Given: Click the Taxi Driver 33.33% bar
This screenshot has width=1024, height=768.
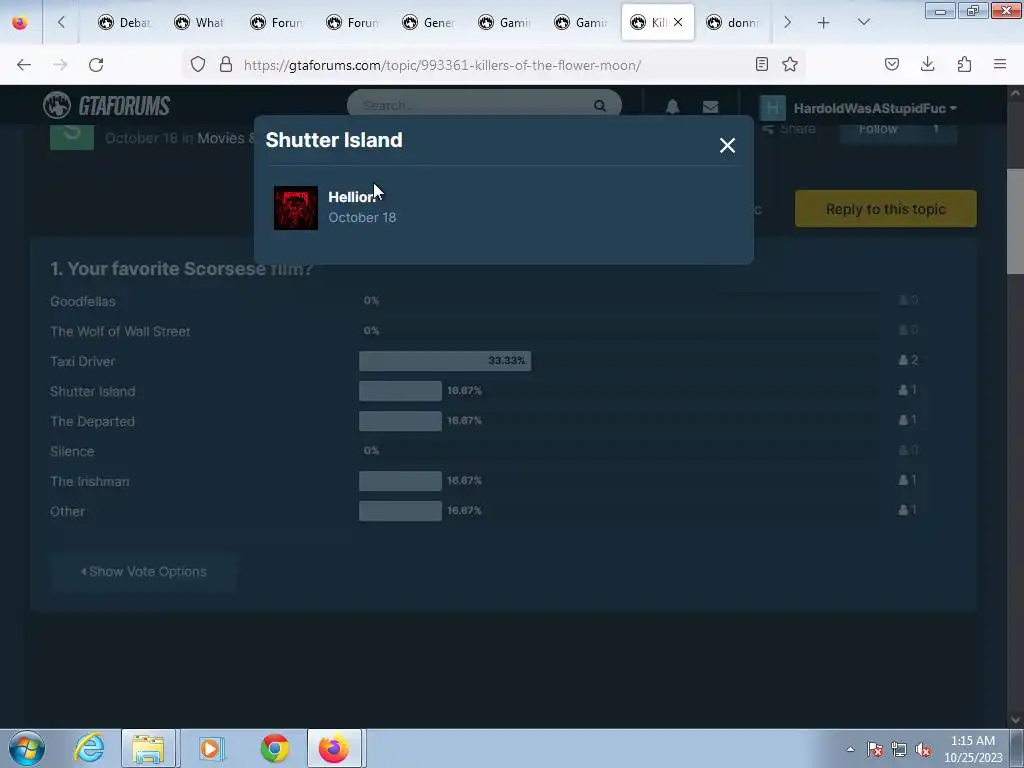Looking at the screenshot, I should [x=445, y=360].
